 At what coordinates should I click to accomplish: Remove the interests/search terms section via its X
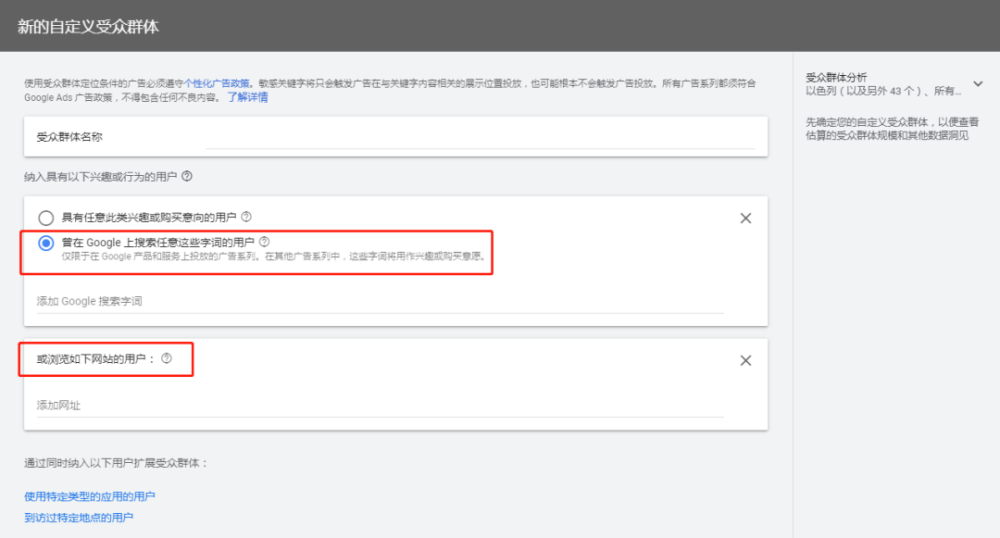pos(746,218)
